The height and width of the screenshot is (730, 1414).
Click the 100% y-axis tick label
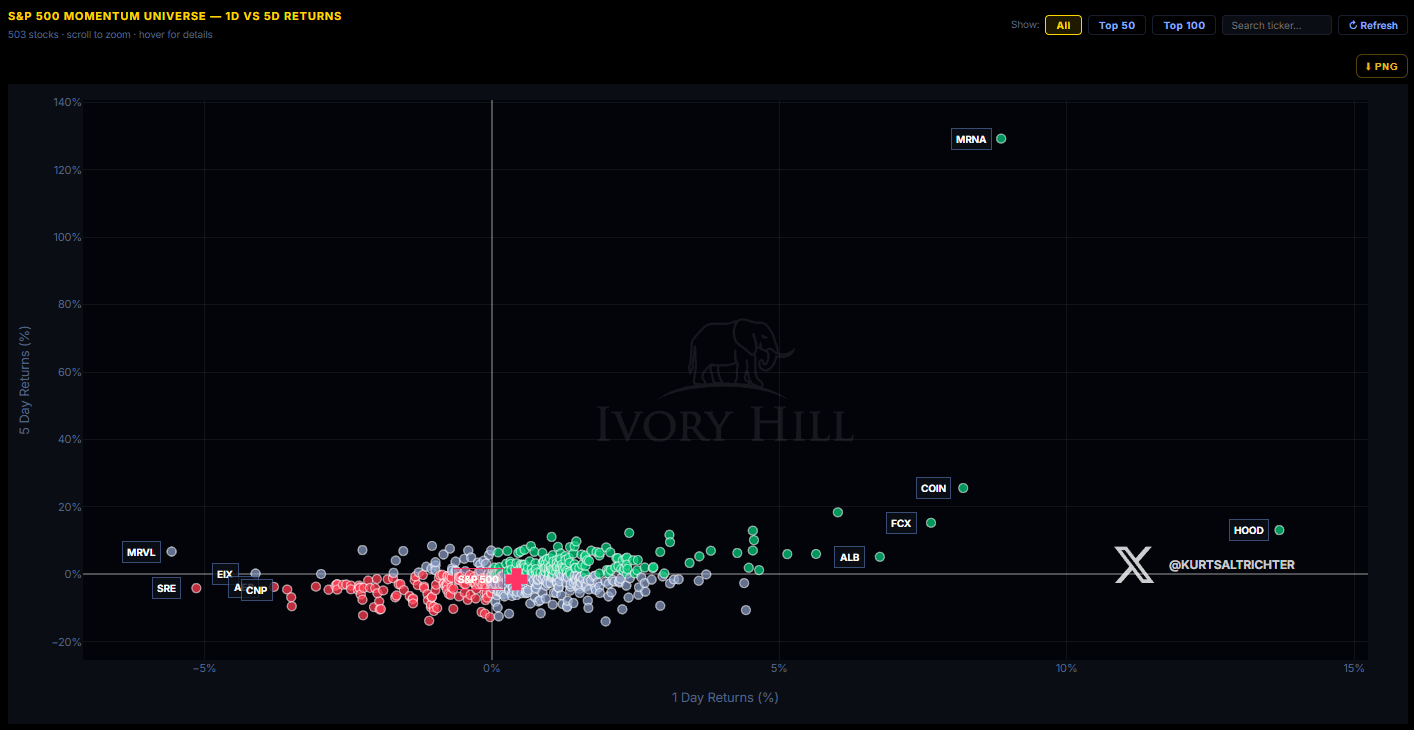coord(67,237)
